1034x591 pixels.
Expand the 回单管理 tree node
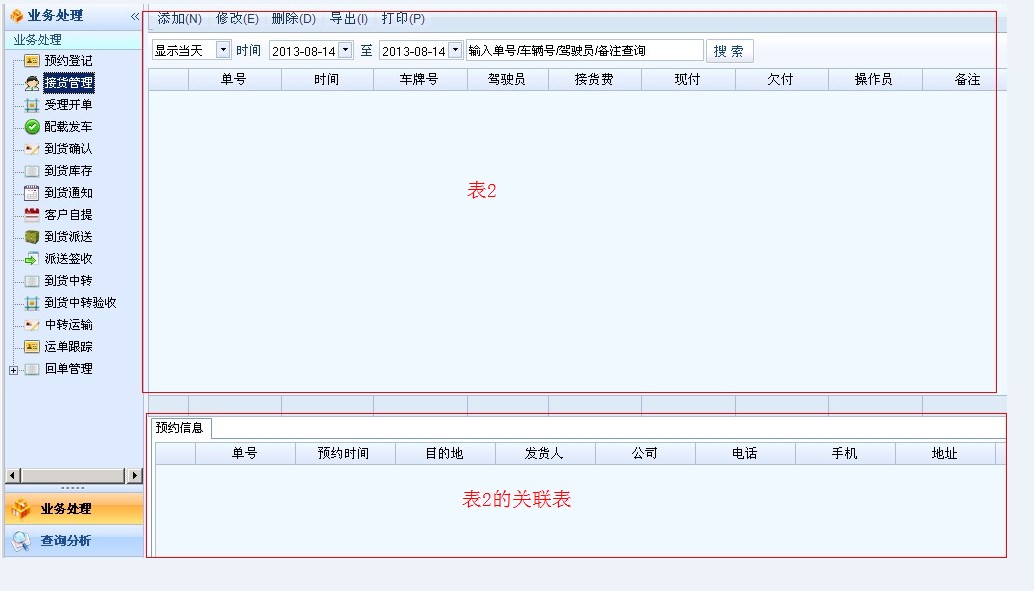click(13, 370)
